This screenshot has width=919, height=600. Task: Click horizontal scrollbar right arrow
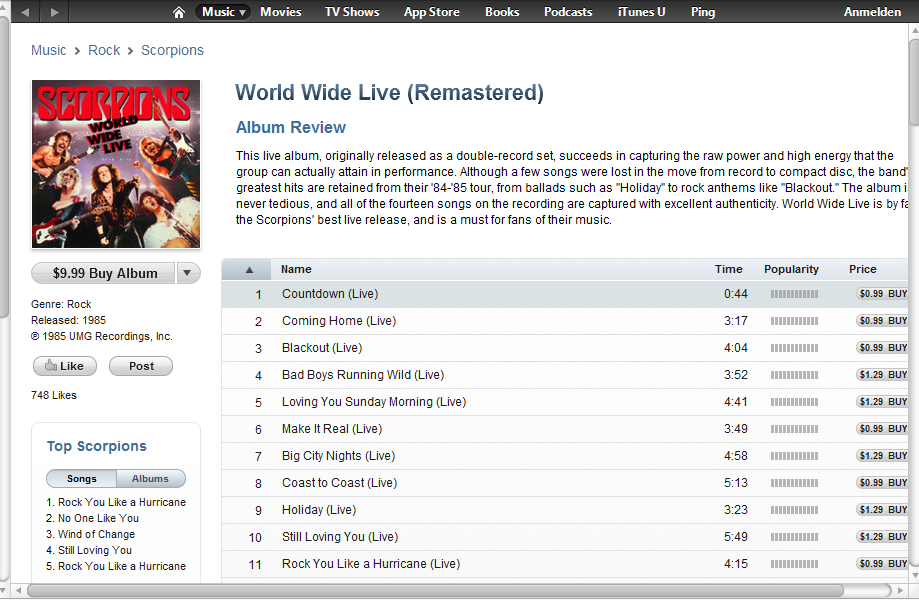tap(901, 589)
